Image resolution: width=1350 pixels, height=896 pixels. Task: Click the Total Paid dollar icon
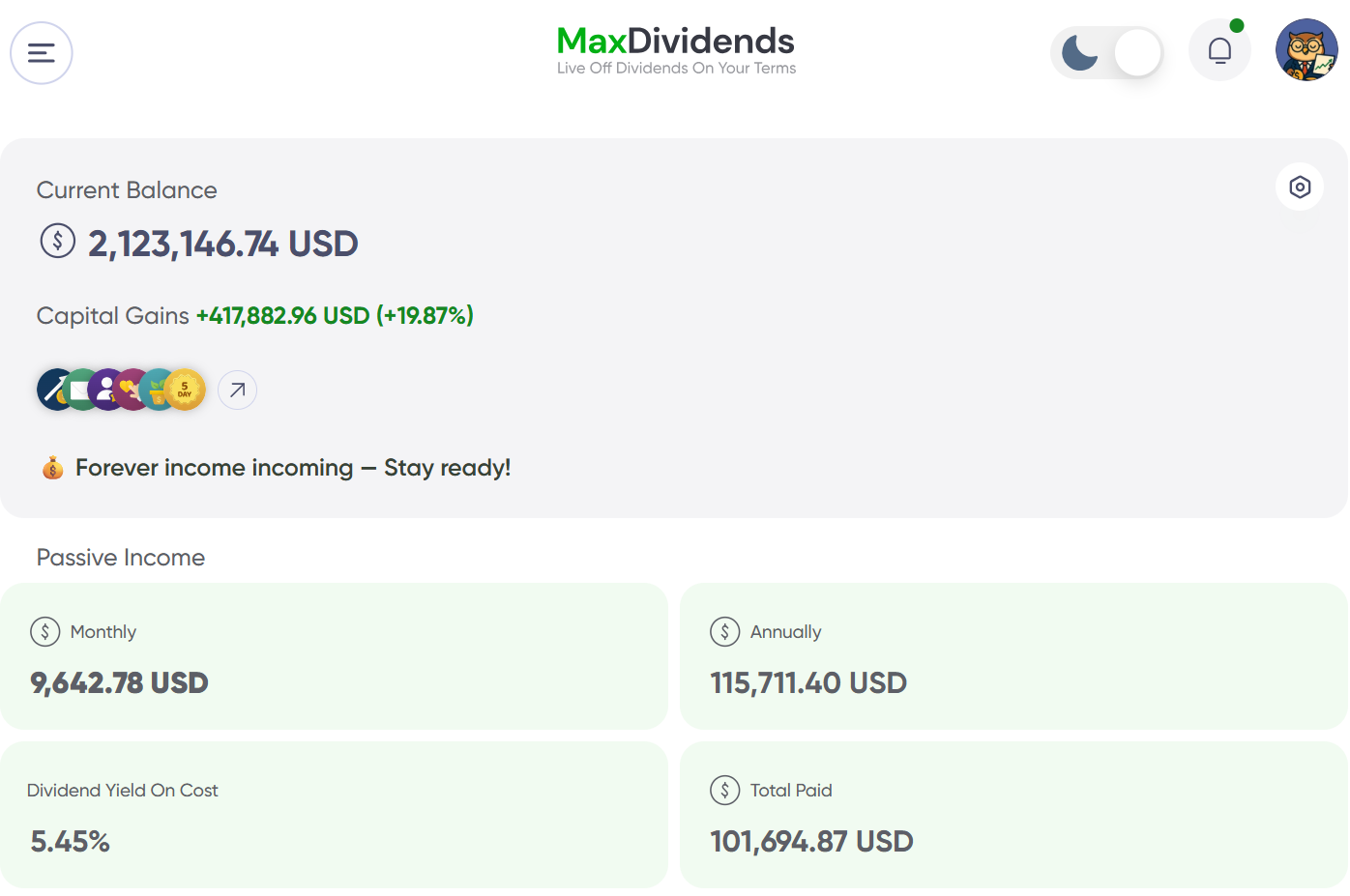[725, 791]
